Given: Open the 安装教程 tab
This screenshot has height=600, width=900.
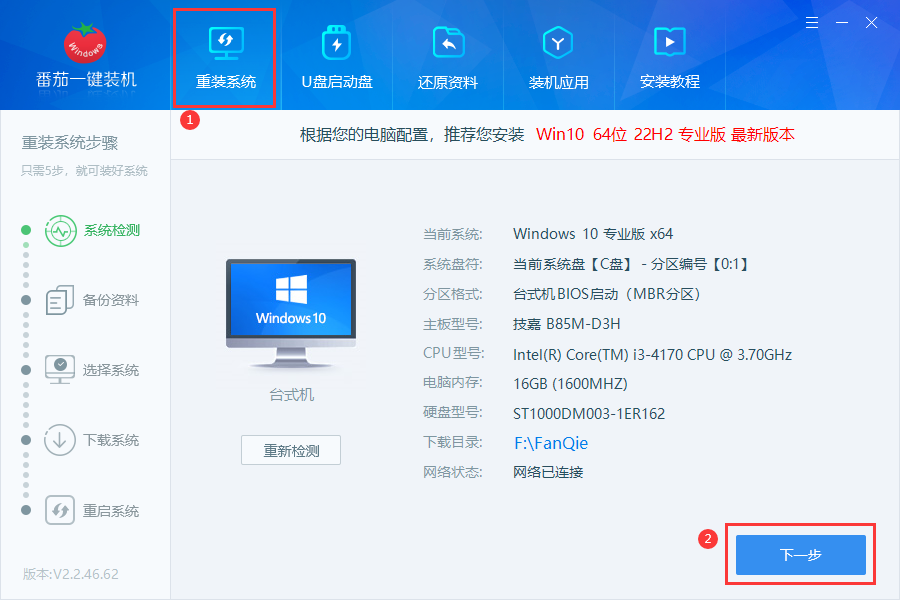Looking at the screenshot, I should (670, 58).
